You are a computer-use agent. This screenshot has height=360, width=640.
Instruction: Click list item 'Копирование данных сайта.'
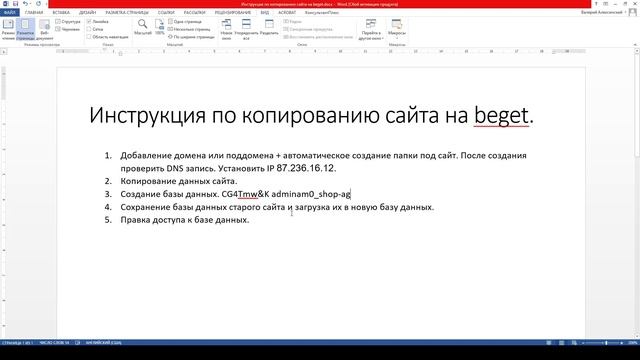click(x=179, y=181)
